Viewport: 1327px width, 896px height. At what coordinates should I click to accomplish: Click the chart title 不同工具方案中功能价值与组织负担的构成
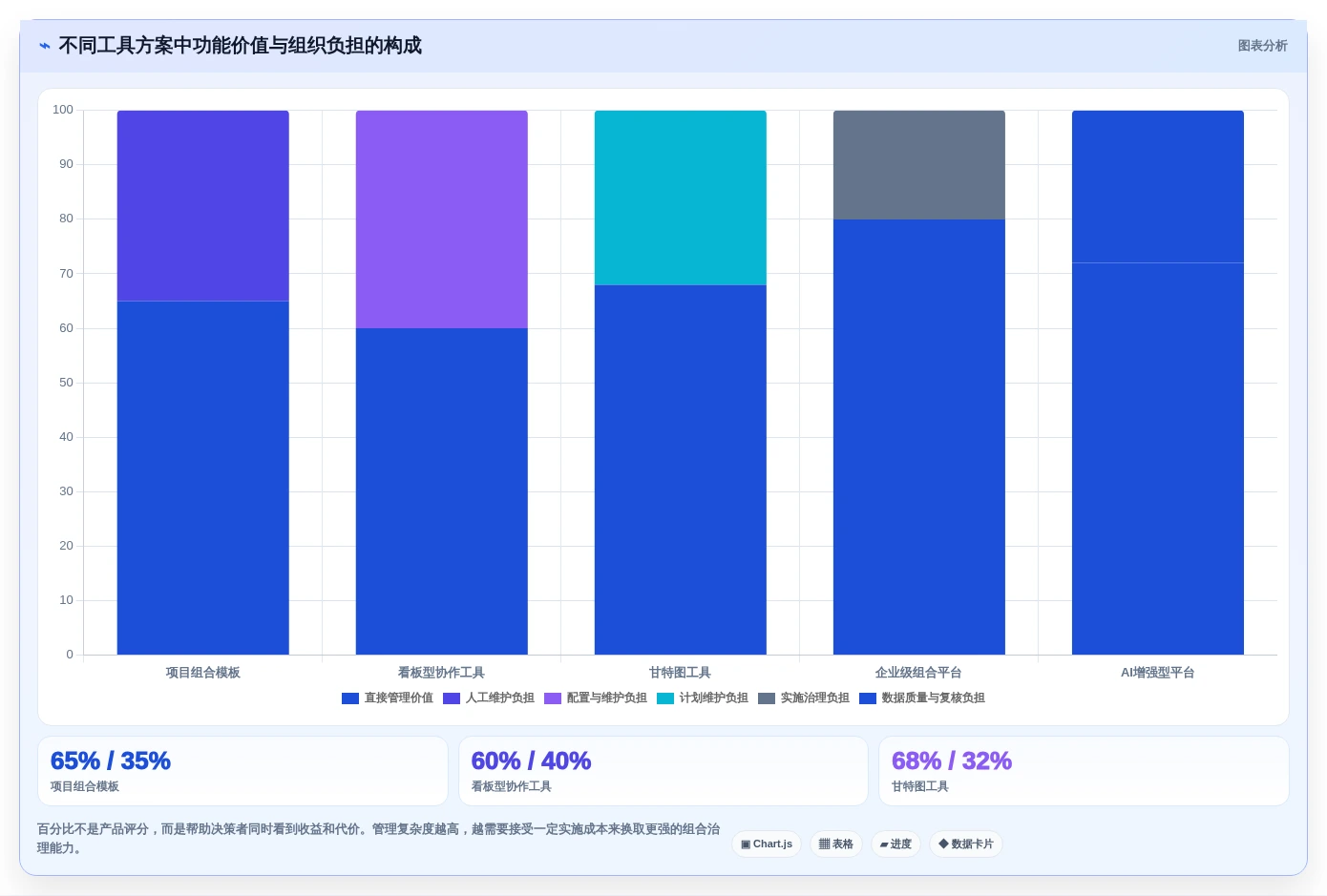[x=240, y=46]
